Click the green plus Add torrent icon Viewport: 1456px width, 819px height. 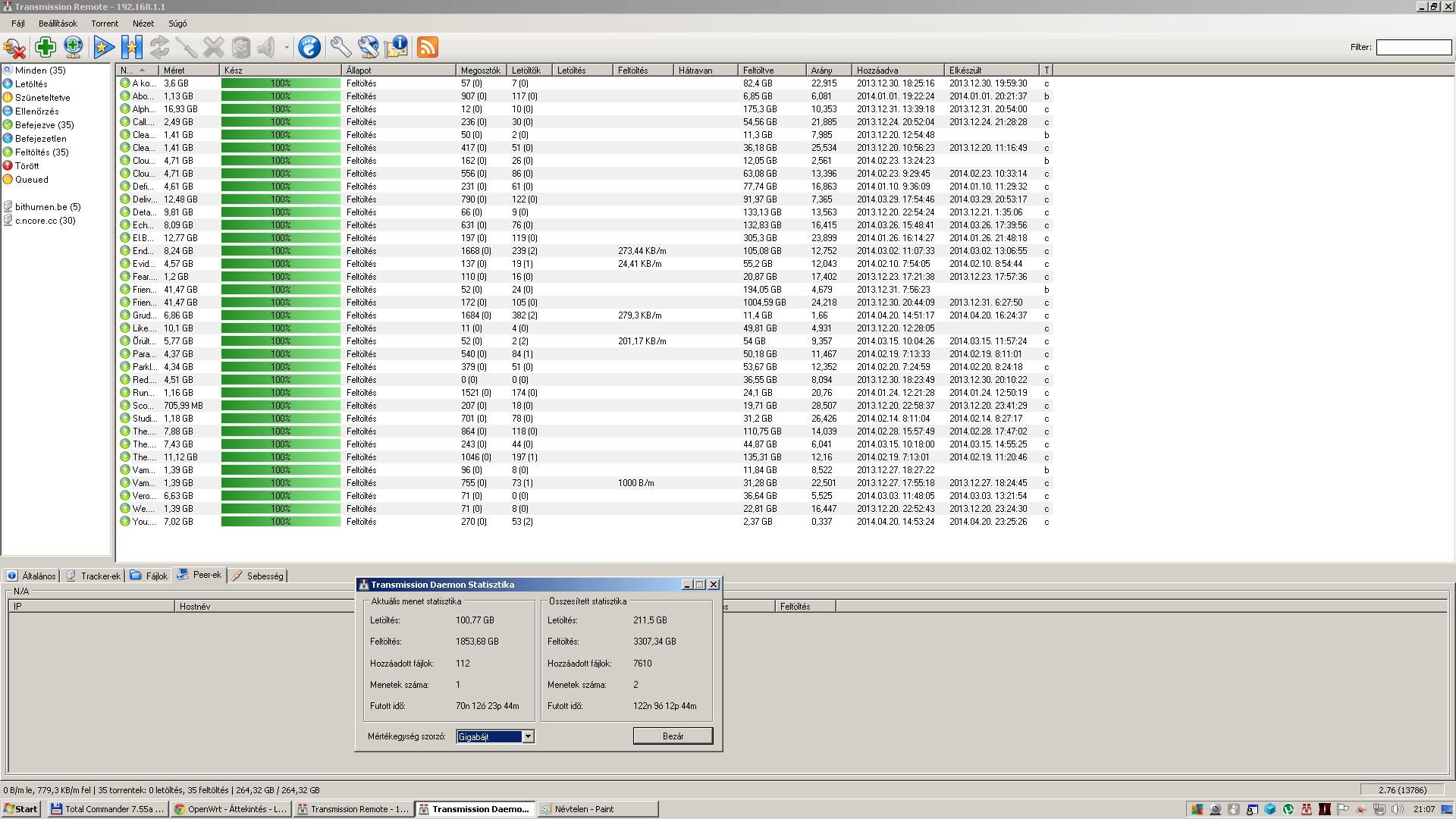tap(45, 48)
